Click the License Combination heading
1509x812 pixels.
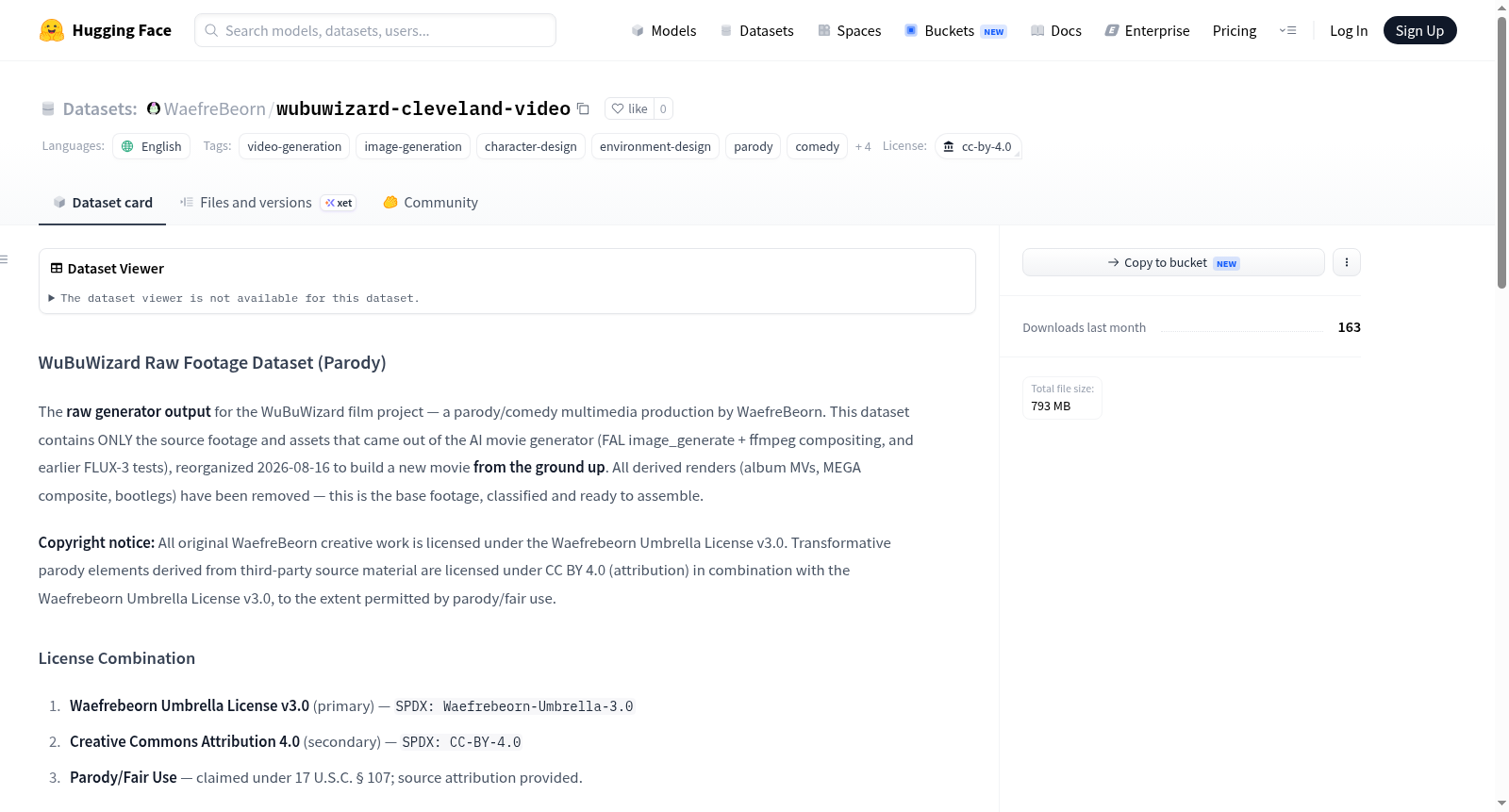click(x=117, y=658)
